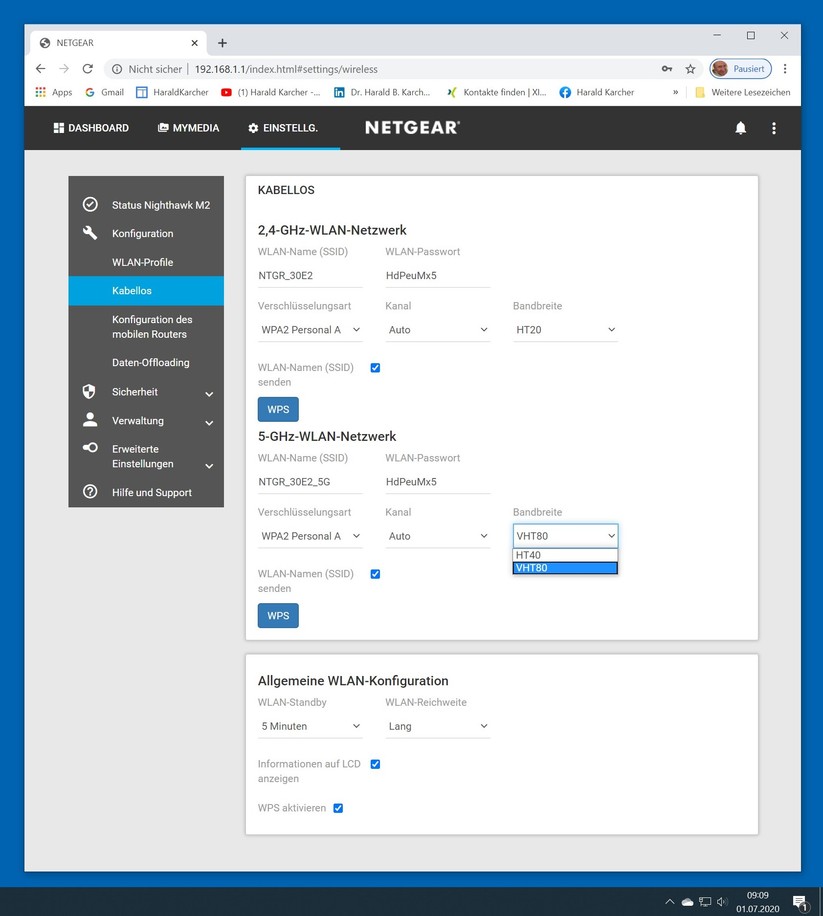Open the MYMEDIA tab
The width and height of the screenshot is (823, 916).
188,128
